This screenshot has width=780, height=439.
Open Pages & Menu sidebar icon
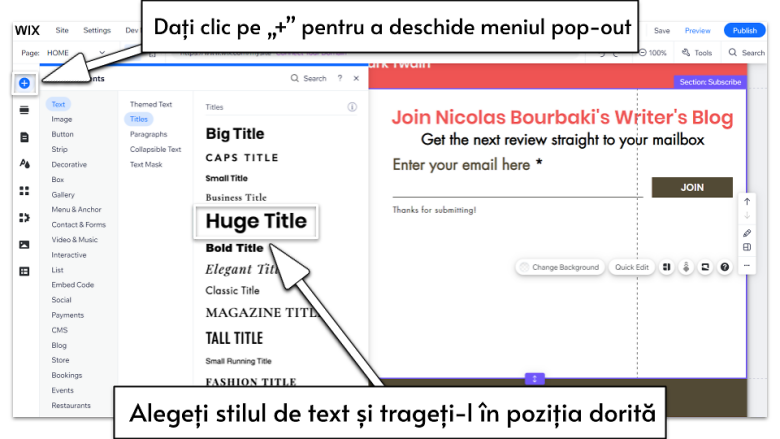pyautogui.click(x=24, y=137)
